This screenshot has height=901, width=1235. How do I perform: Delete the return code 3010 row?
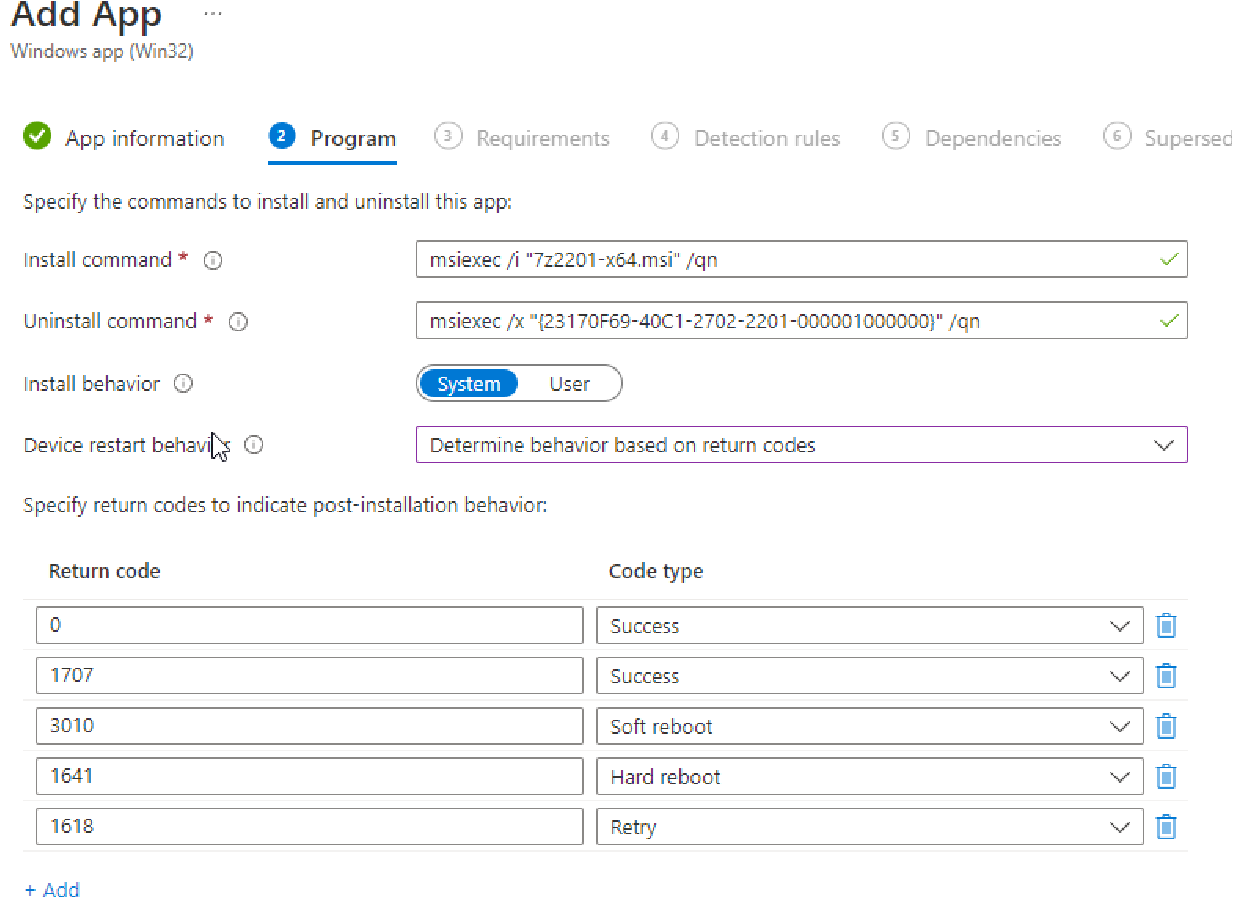pos(1166,726)
